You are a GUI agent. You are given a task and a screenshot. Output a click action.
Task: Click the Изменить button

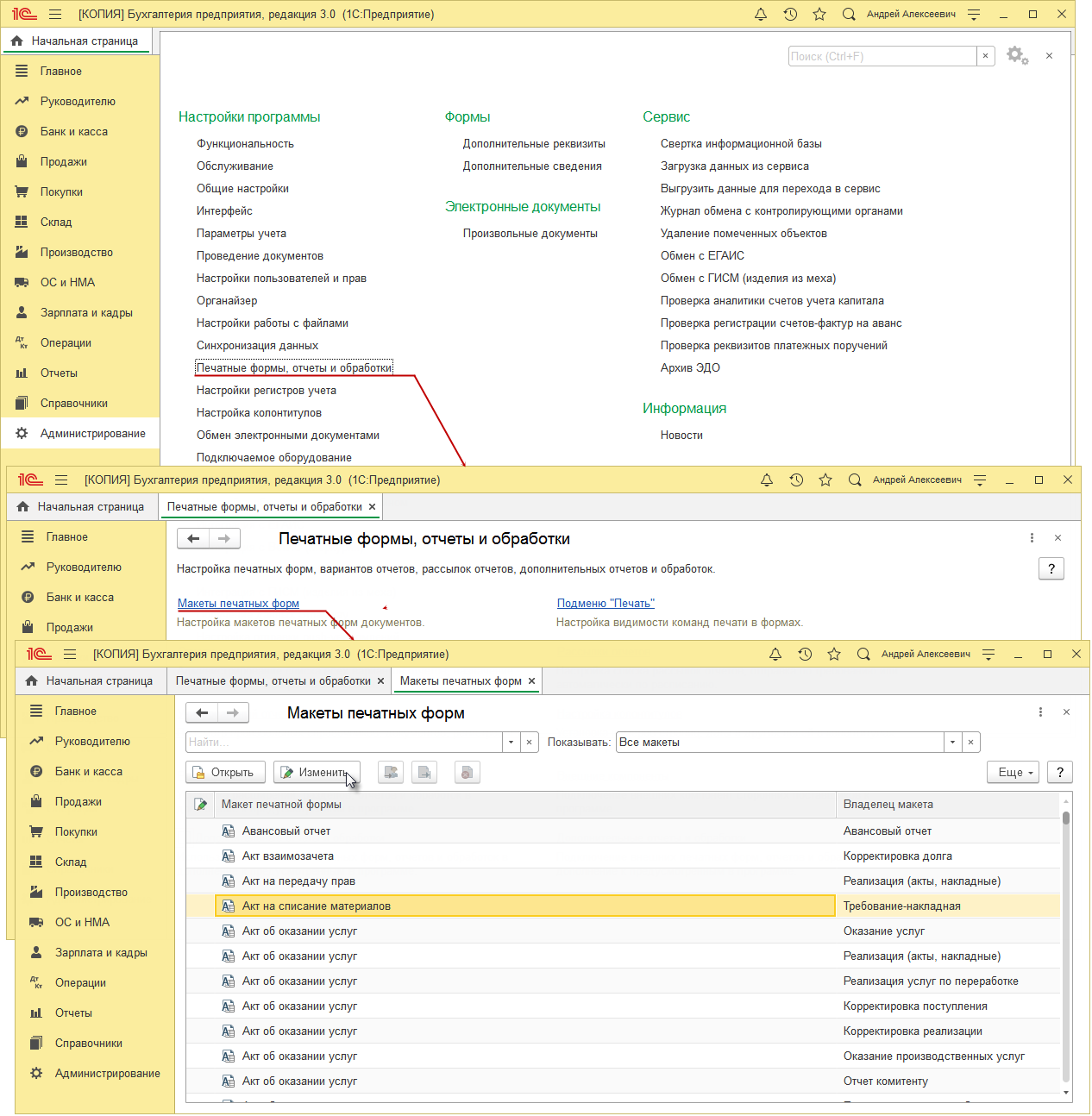317,772
